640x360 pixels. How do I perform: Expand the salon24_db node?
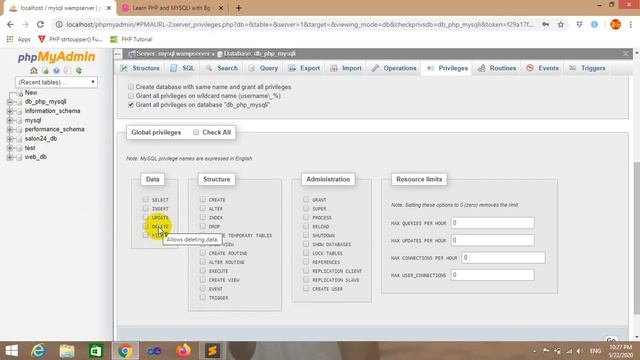[10, 139]
